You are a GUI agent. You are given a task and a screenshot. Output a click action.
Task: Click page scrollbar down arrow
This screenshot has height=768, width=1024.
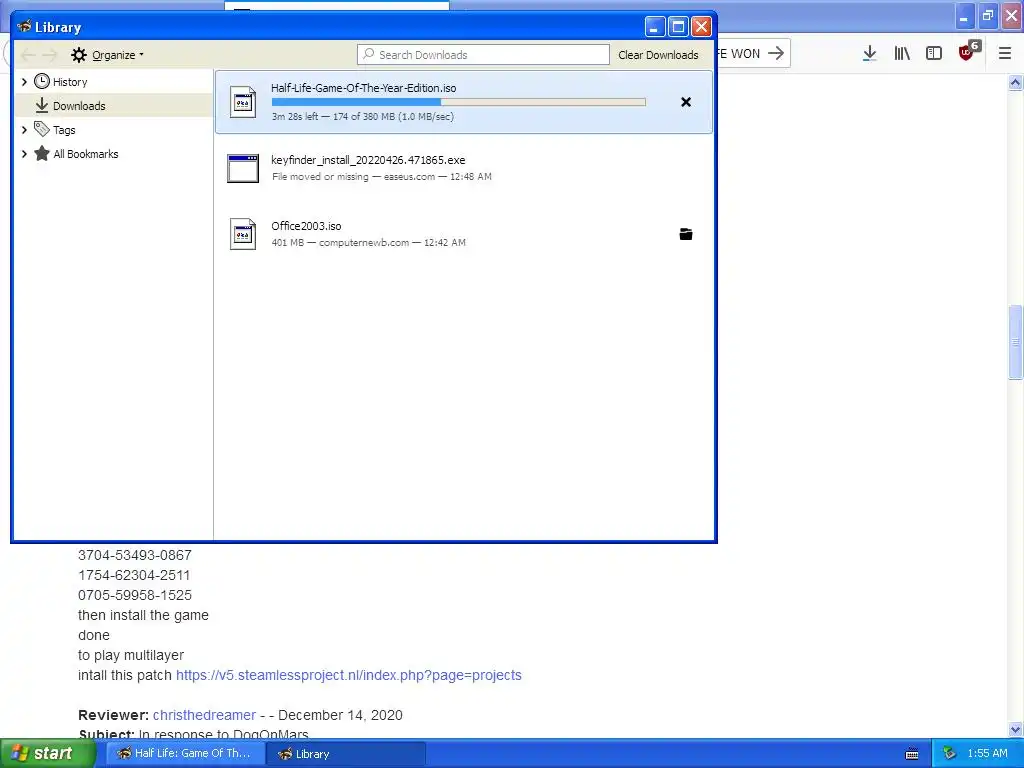click(x=1015, y=729)
